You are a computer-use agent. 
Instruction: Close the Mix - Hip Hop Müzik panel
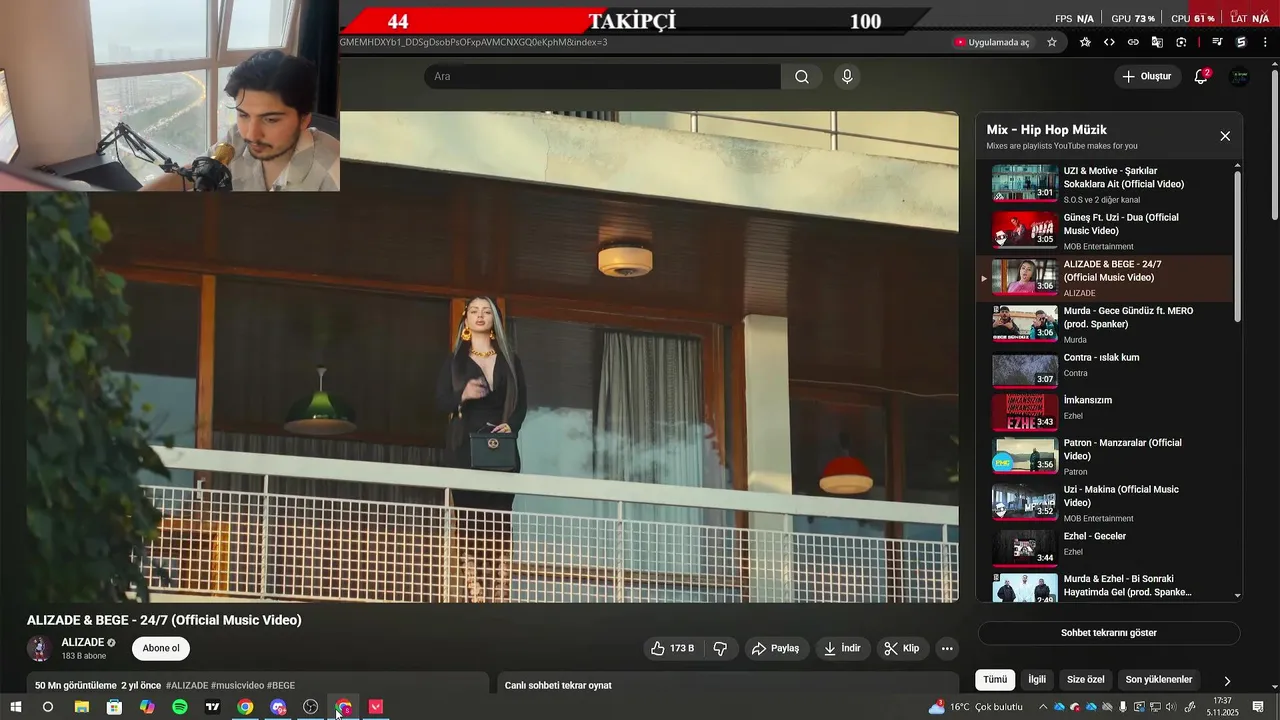[1225, 136]
